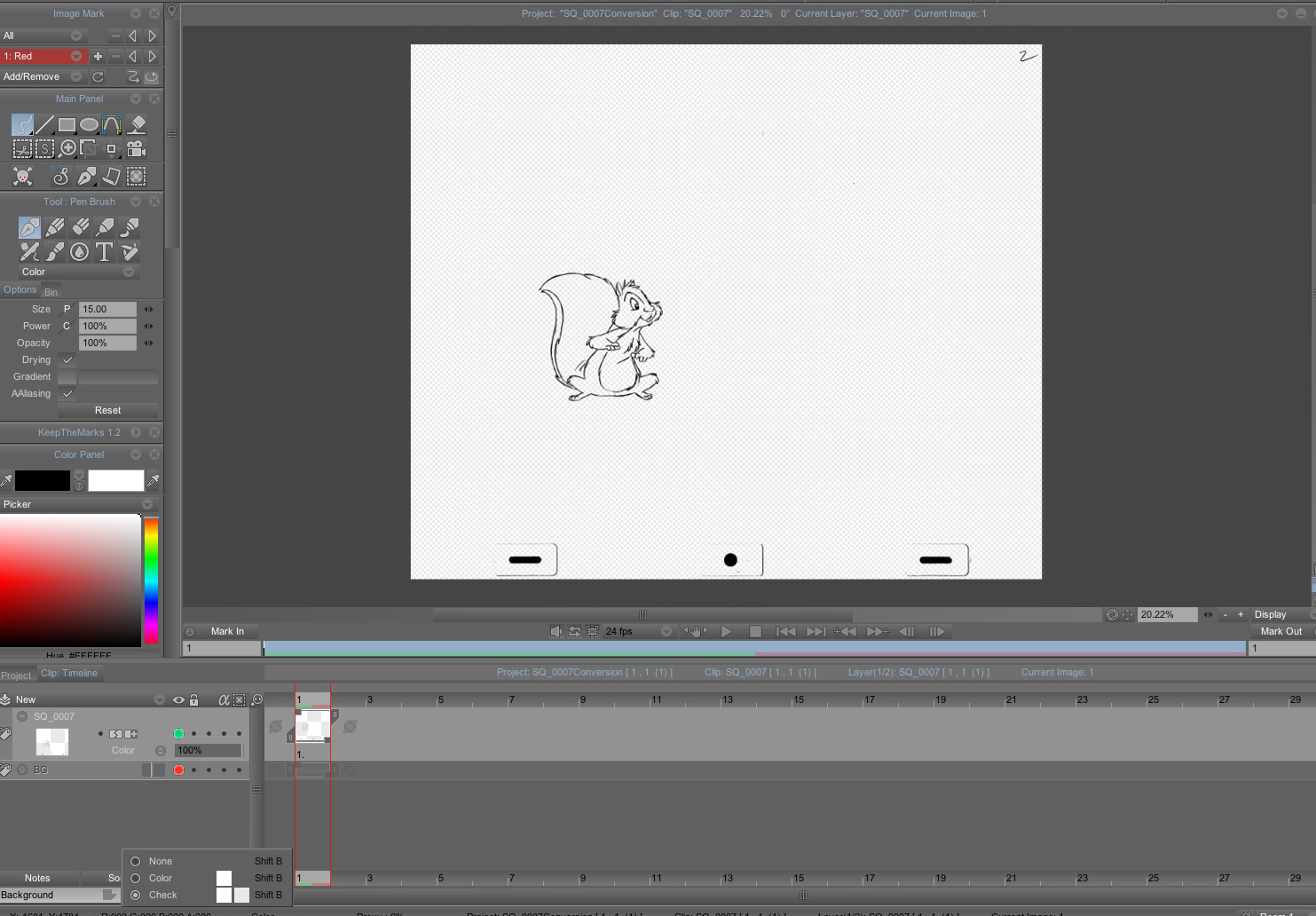Click the black A color swatch

pos(42,480)
